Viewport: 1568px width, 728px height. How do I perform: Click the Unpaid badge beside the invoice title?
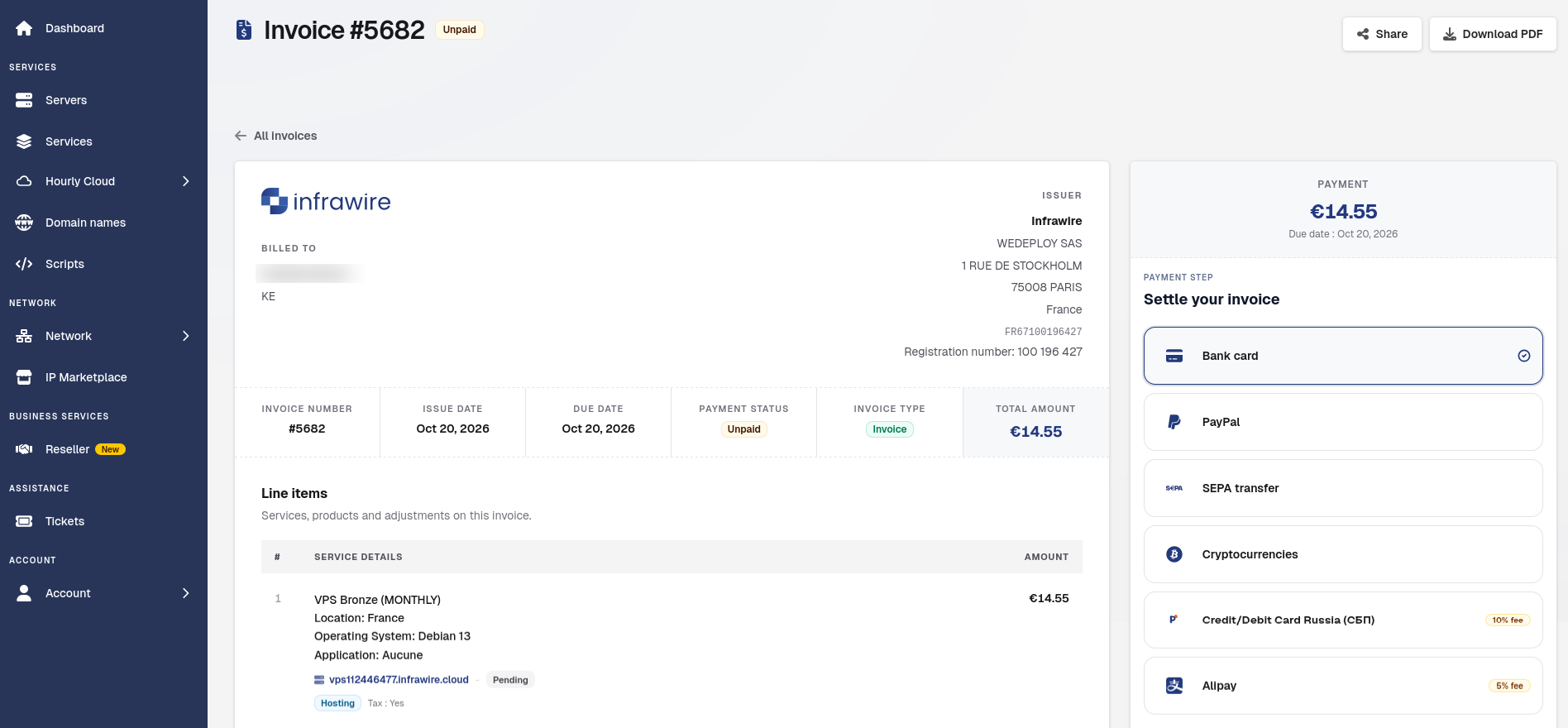coord(459,30)
